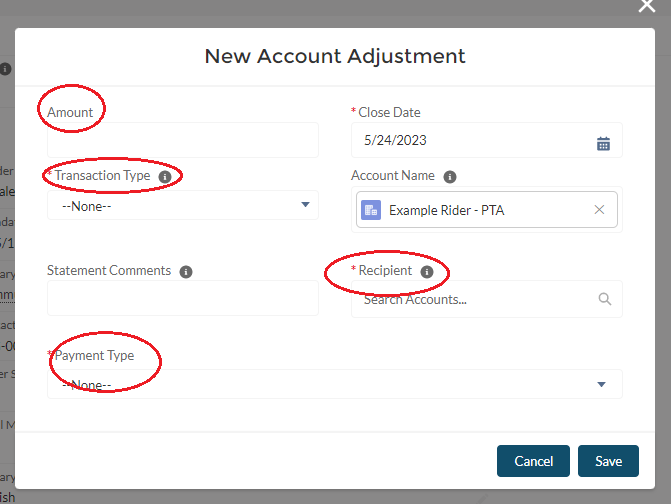
Task: Click into the Amount input field
Action: (182, 141)
